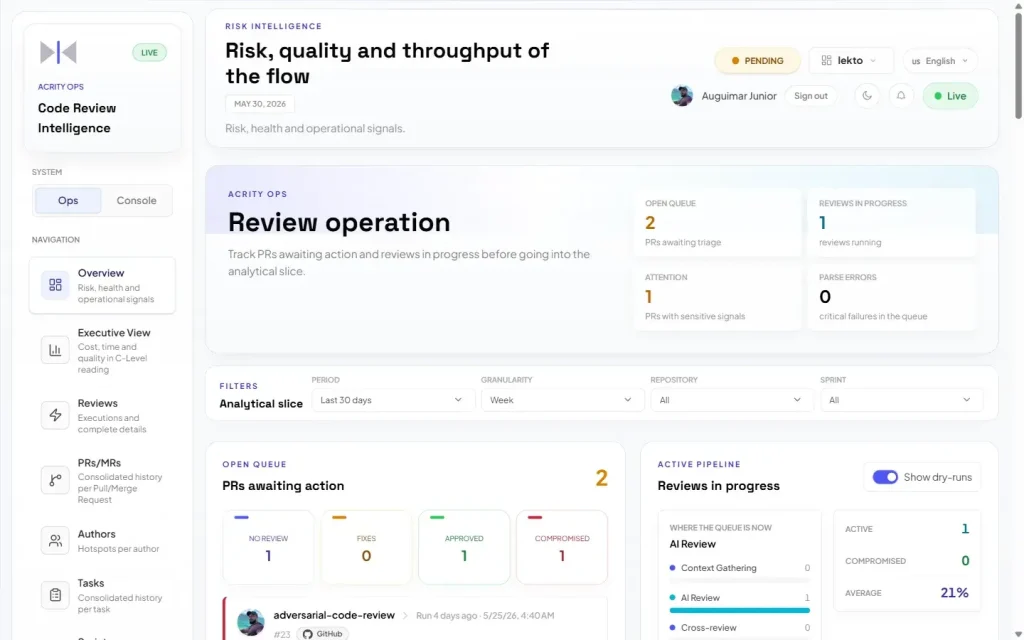Open the Repository filter dropdown

[x=731, y=400]
